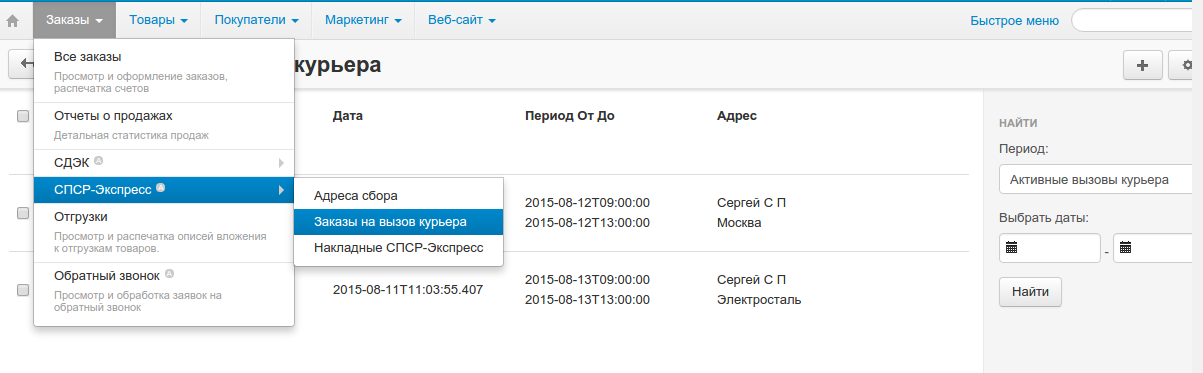
Task: Toggle the select-all checkbox in table header
Action: [x=23, y=116]
